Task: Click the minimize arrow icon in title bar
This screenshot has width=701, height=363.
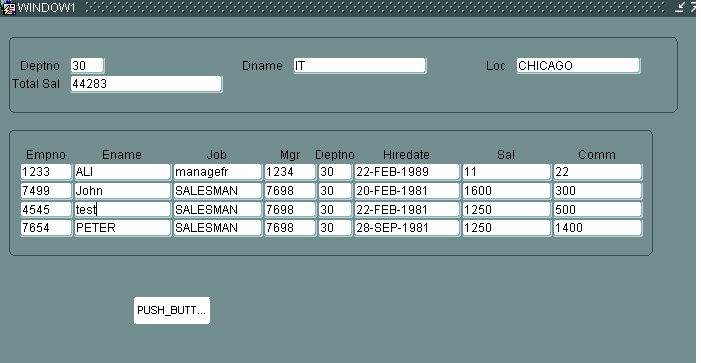Action: (x=680, y=7)
